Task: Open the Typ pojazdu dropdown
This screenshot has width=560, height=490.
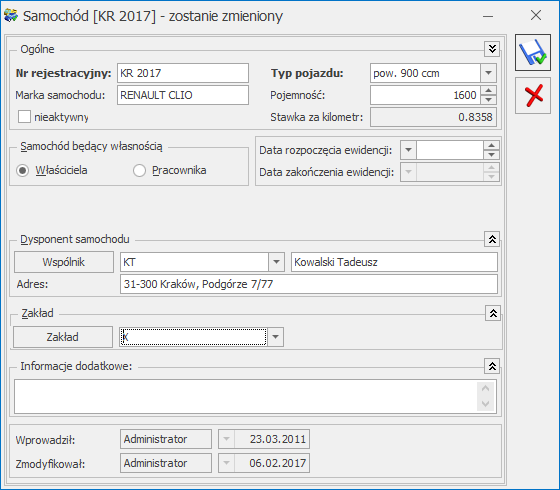Action: tap(488, 73)
